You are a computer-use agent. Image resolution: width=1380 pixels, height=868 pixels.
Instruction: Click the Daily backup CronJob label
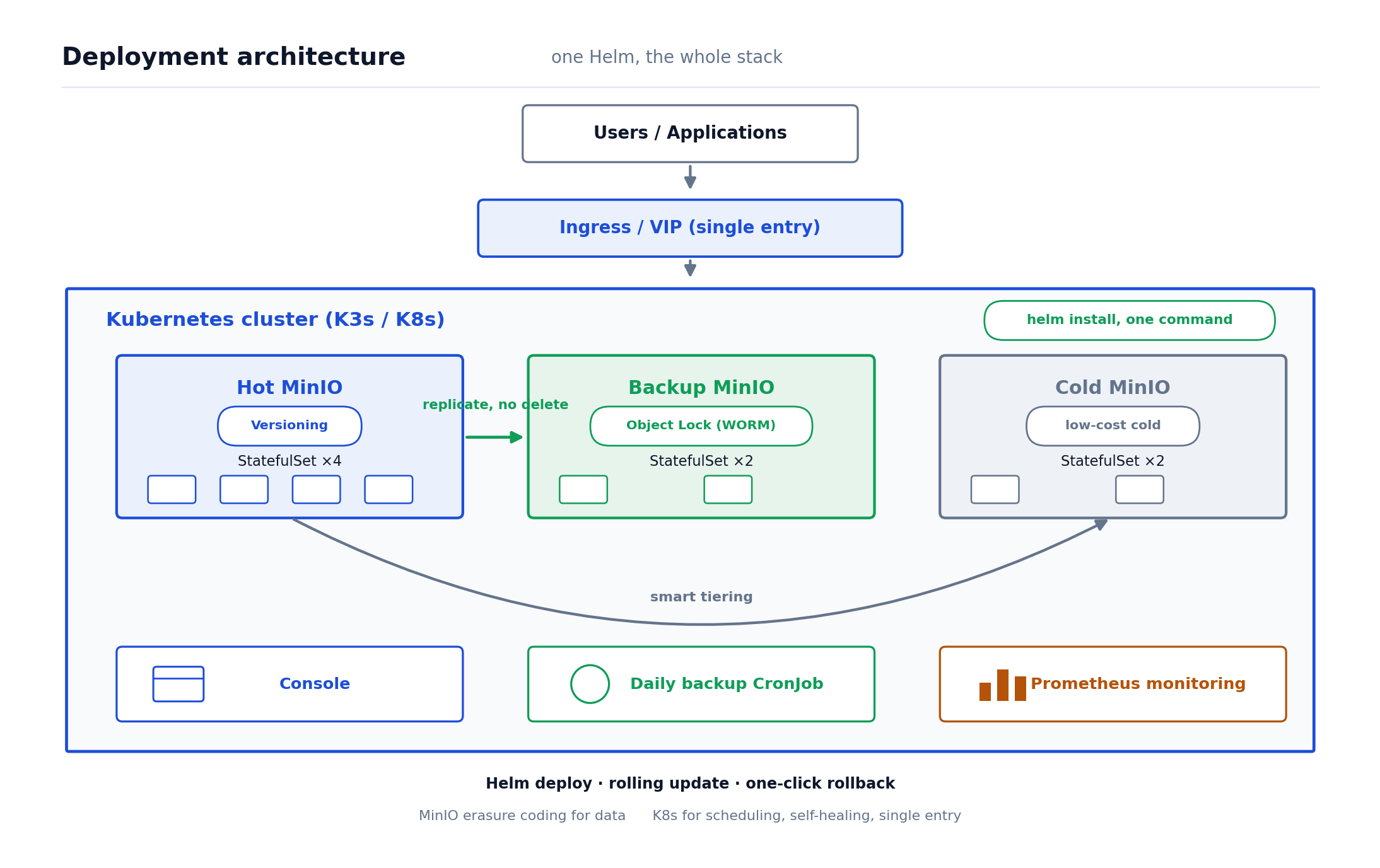click(727, 684)
